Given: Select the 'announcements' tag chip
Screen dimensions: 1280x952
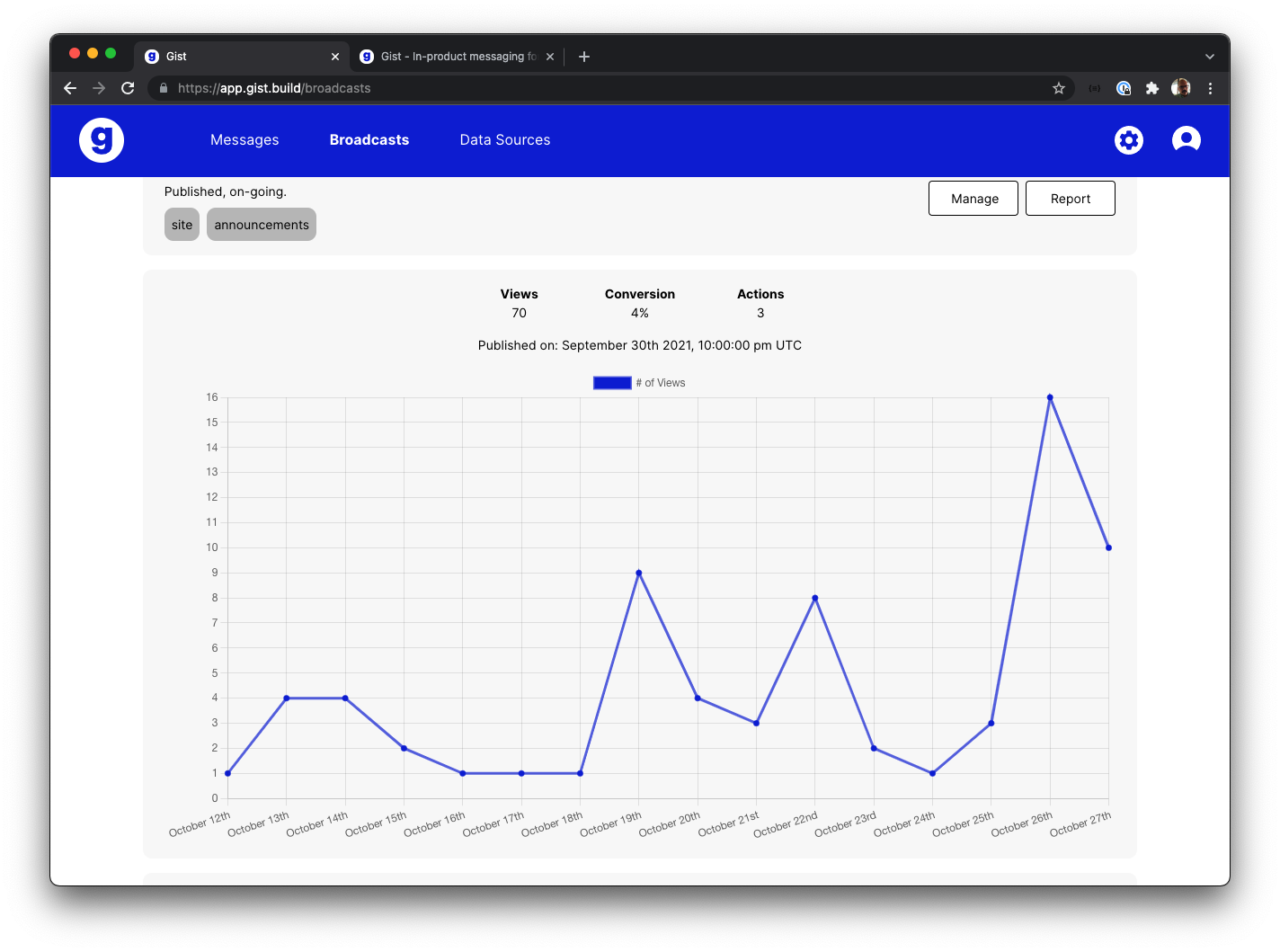Looking at the screenshot, I should [x=261, y=224].
